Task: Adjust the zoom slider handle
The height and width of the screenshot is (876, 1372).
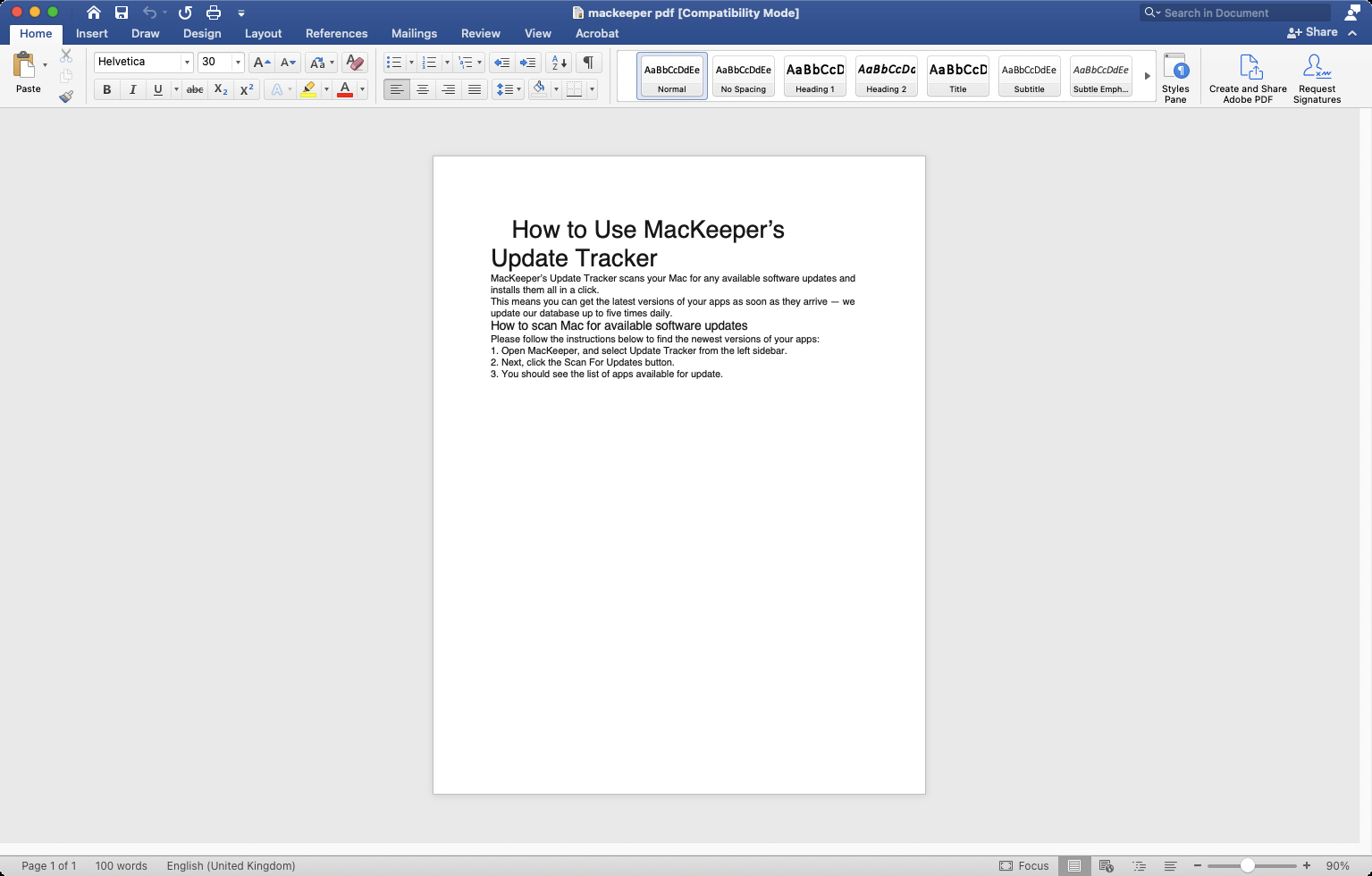Action: 1247,865
